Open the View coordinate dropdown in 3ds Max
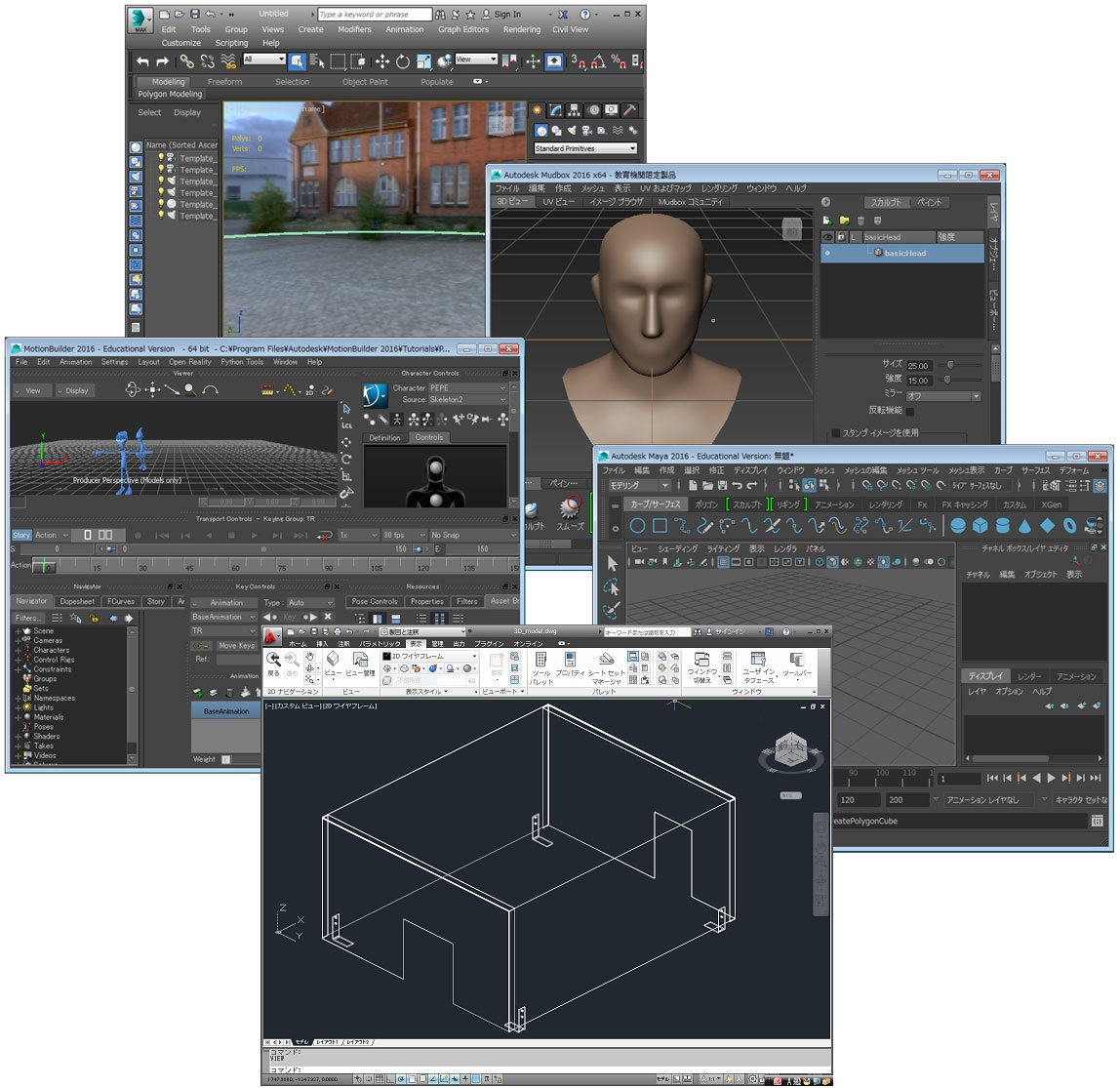This screenshot has height=1088, width=1120. point(476,60)
